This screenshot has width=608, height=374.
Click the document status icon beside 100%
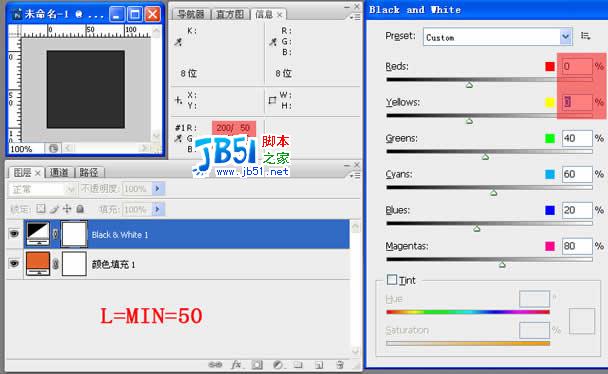click(54, 148)
